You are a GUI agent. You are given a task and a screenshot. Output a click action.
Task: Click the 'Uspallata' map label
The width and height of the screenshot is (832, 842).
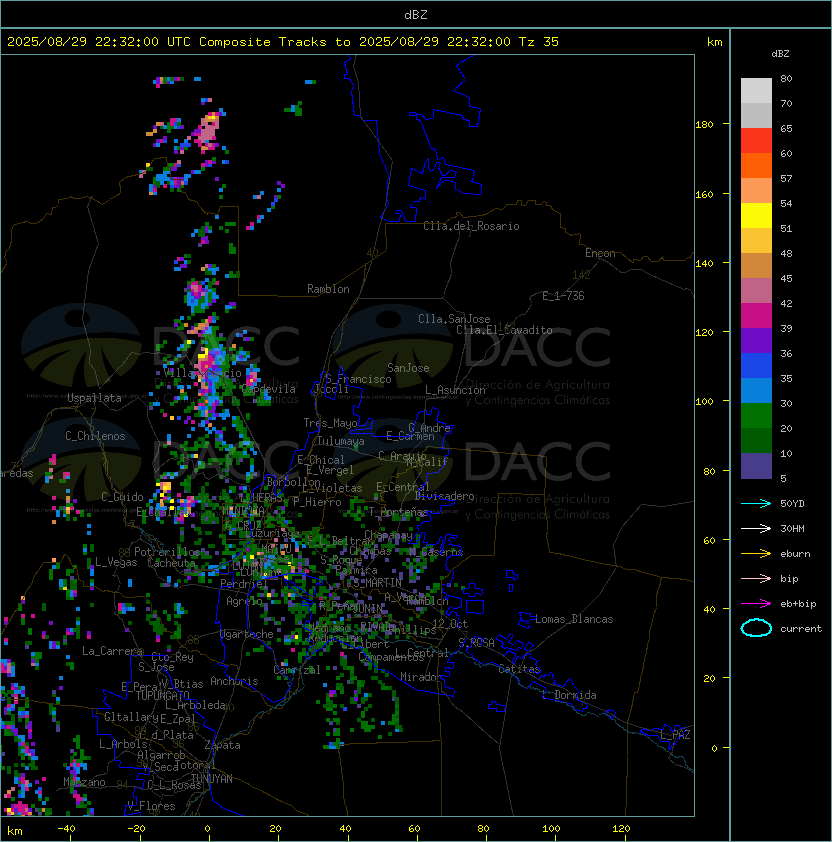94,398
